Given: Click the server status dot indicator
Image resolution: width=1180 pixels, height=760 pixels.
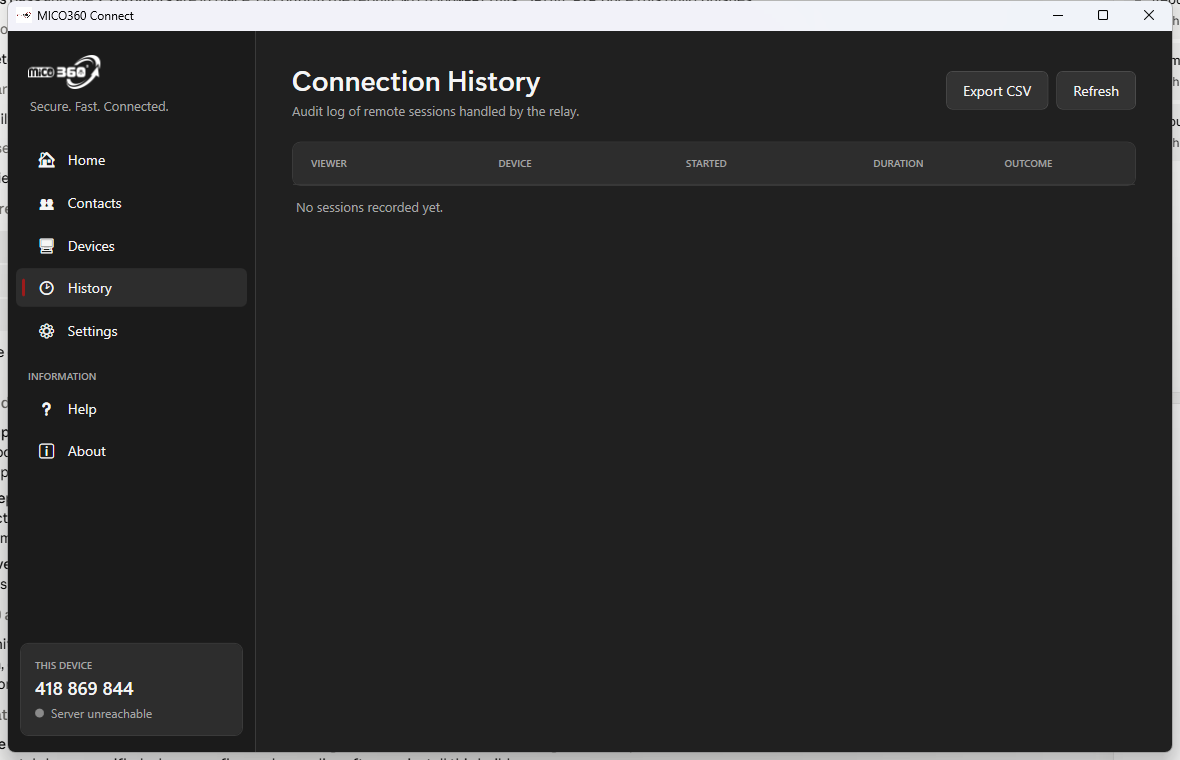Looking at the screenshot, I should [40, 713].
